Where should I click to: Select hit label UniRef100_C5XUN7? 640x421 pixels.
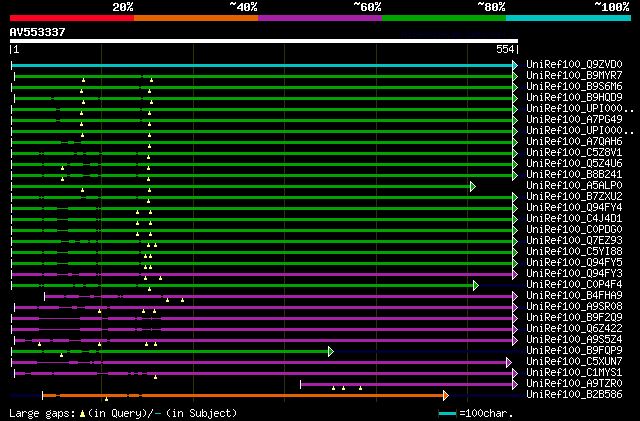574,362
